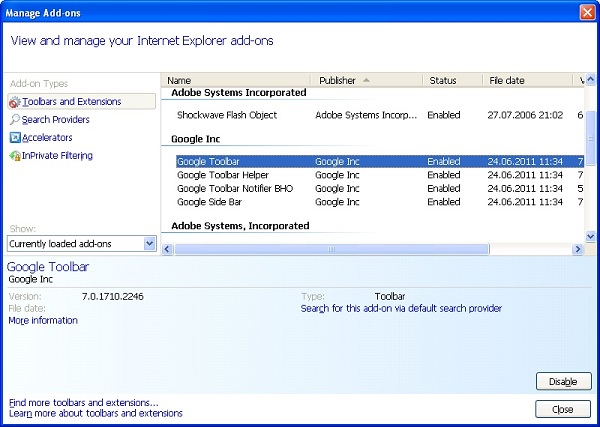Sort list by Publisher column header
The width and height of the screenshot is (600, 427).
pos(368,80)
